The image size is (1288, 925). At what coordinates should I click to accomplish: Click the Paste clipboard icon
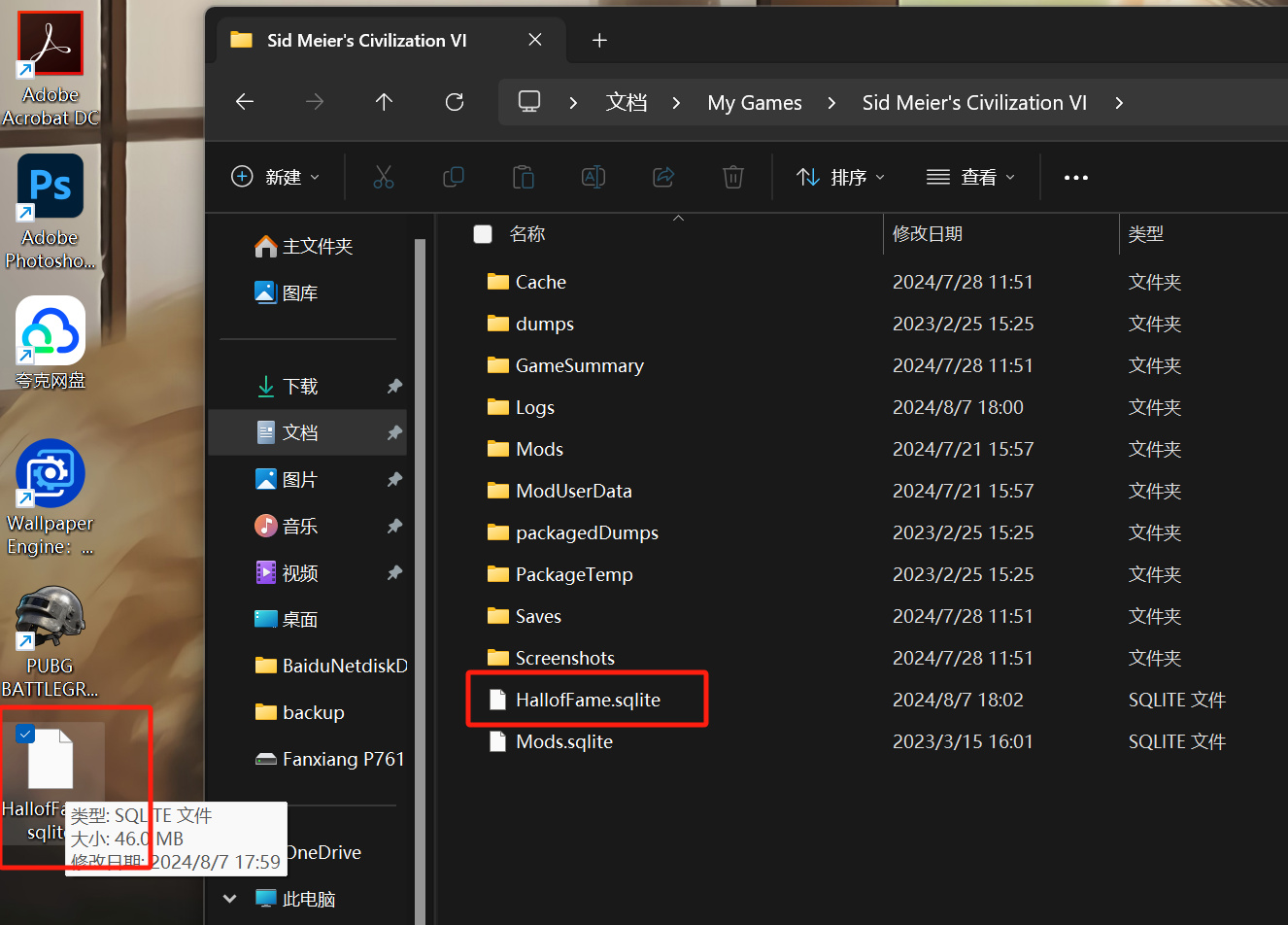tap(524, 177)
